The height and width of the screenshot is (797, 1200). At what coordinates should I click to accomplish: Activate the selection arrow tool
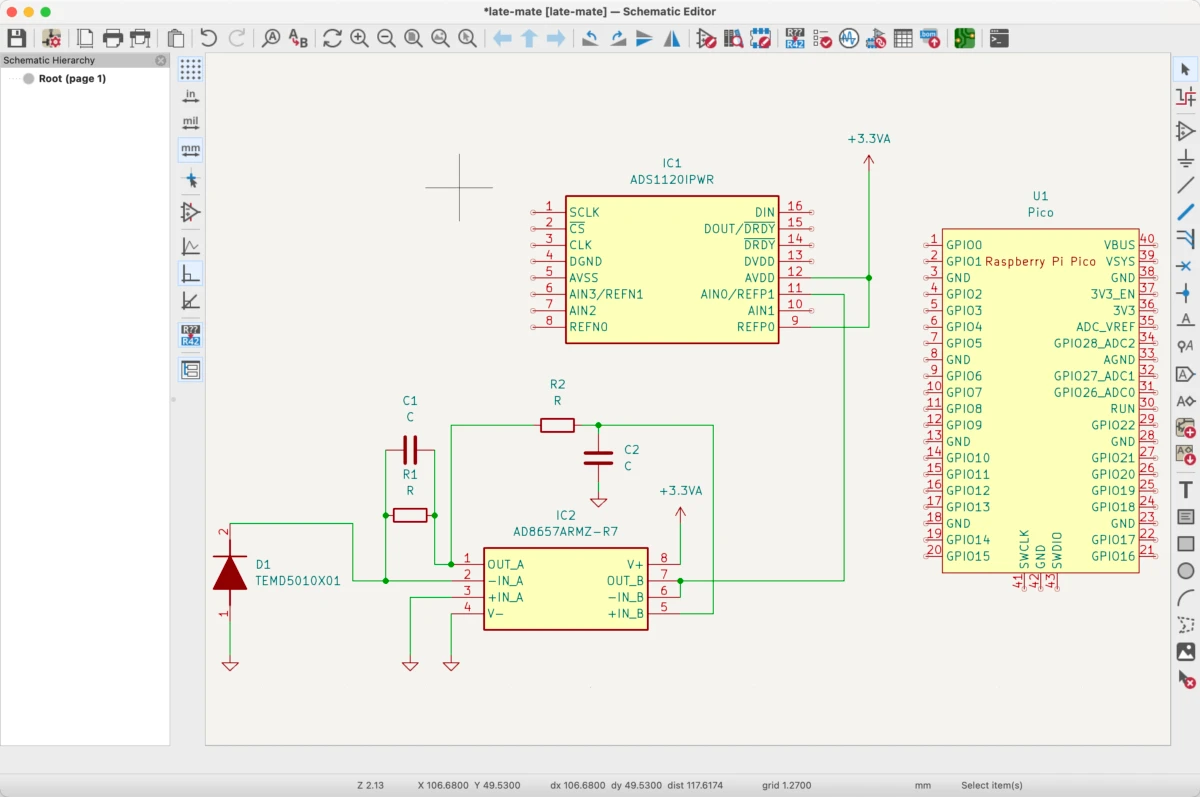pyautogui.click(x=1186, y=69)
